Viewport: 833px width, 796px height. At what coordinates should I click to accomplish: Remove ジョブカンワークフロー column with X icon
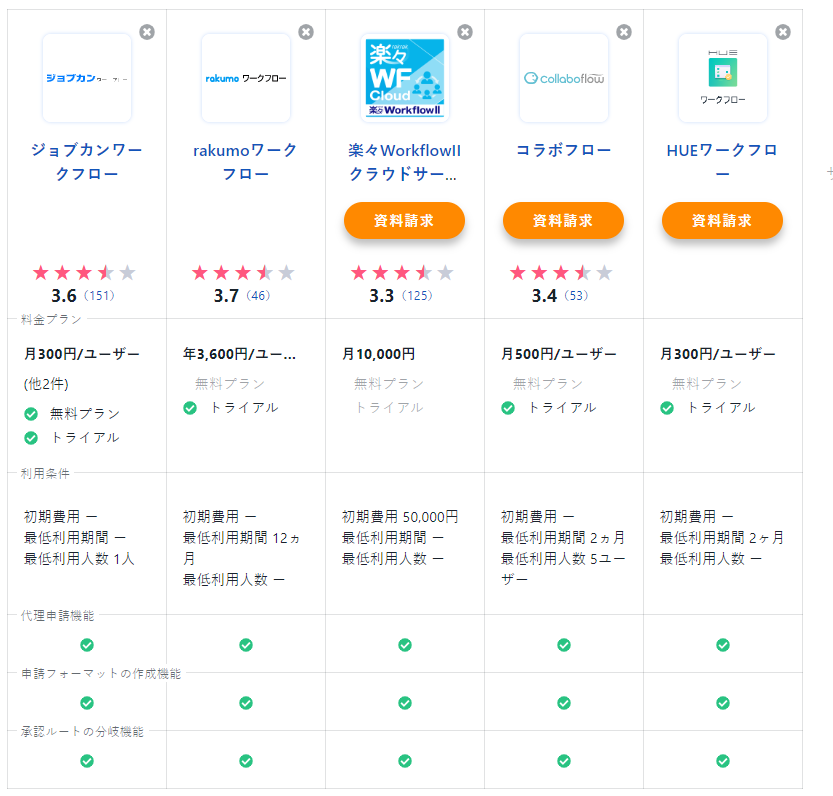(147, 32)
